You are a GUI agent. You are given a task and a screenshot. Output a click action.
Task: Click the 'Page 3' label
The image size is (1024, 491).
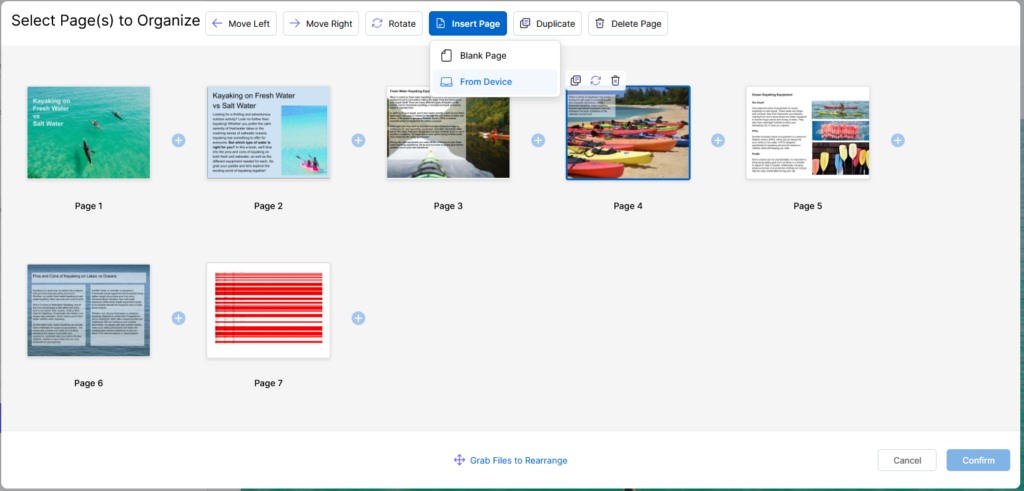(448, 206)
